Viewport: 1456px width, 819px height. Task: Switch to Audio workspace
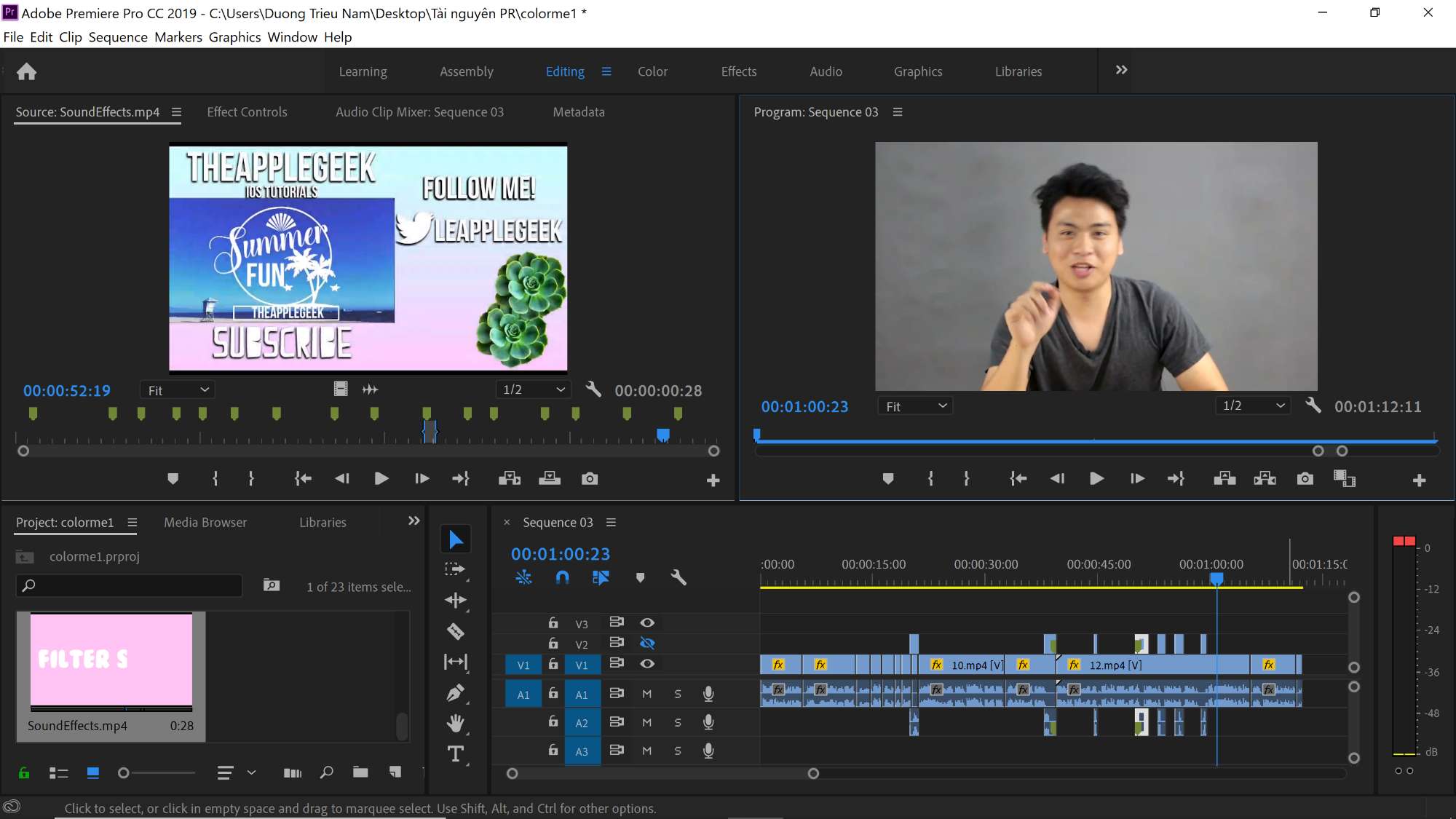(826, 71)
